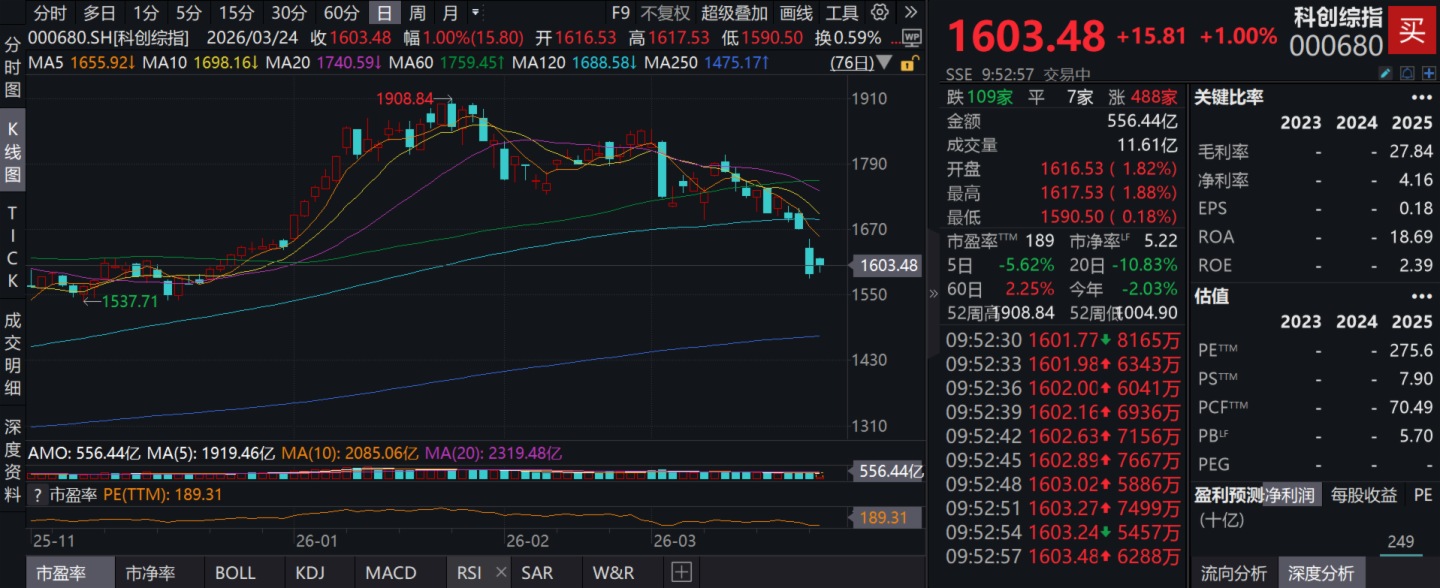
Task: Open chart settings gear icon
Action: (x=880, y=13)
